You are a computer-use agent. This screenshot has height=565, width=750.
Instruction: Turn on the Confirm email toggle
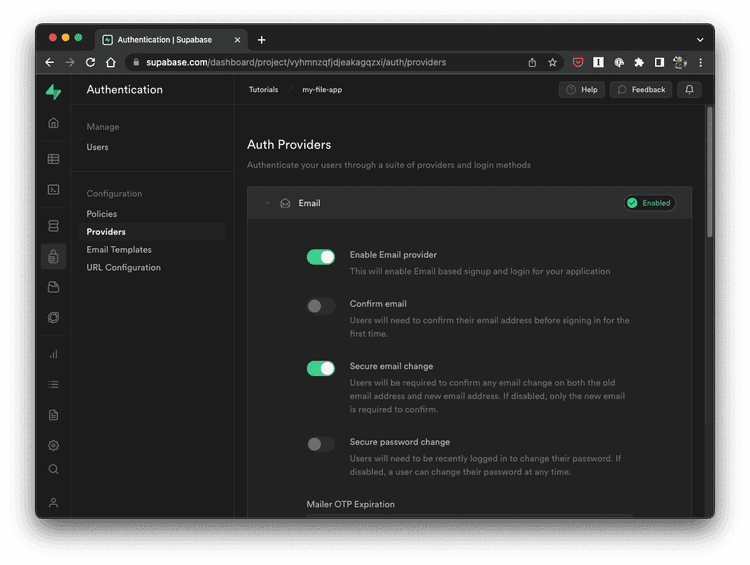[320, 306]
